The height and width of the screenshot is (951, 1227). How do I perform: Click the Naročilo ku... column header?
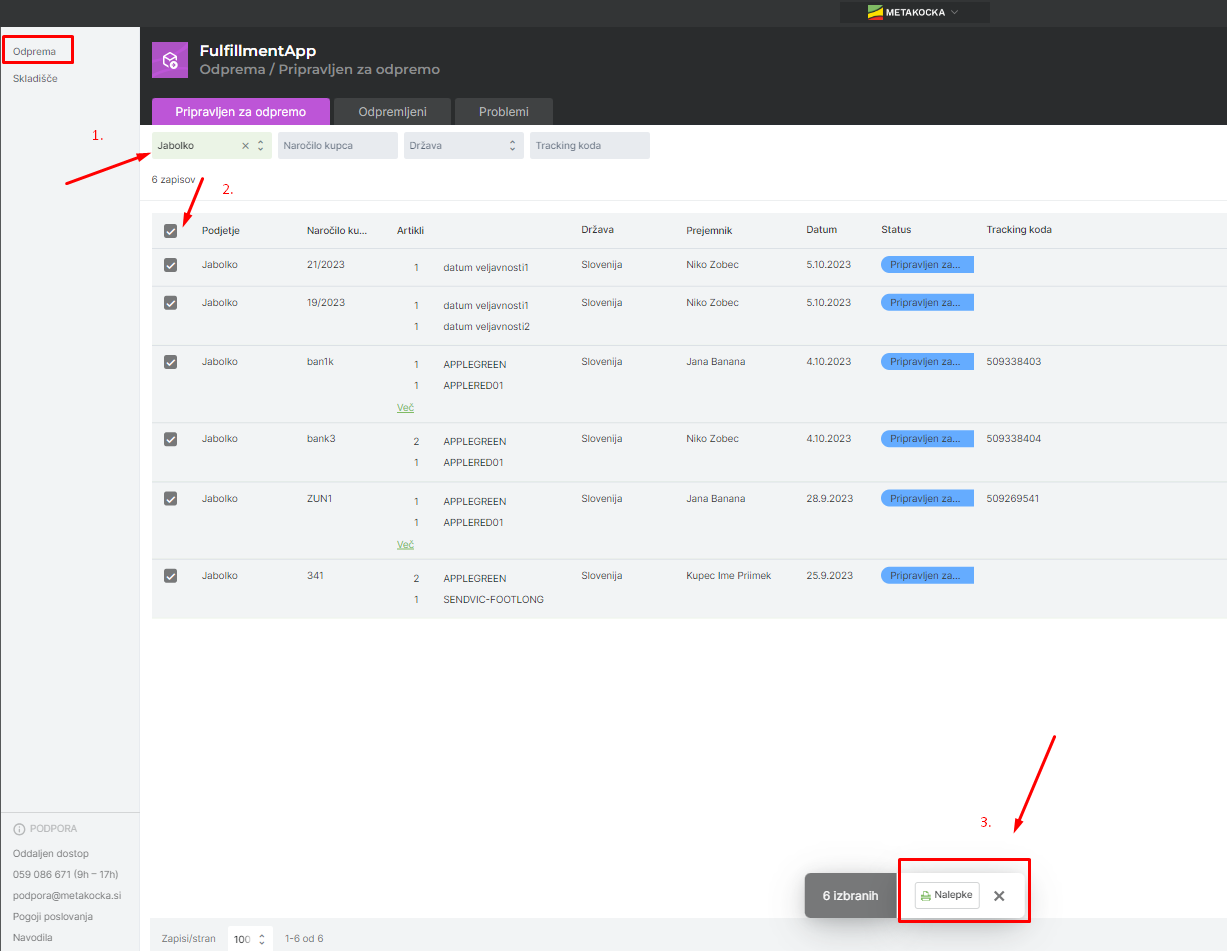[337, 230]
